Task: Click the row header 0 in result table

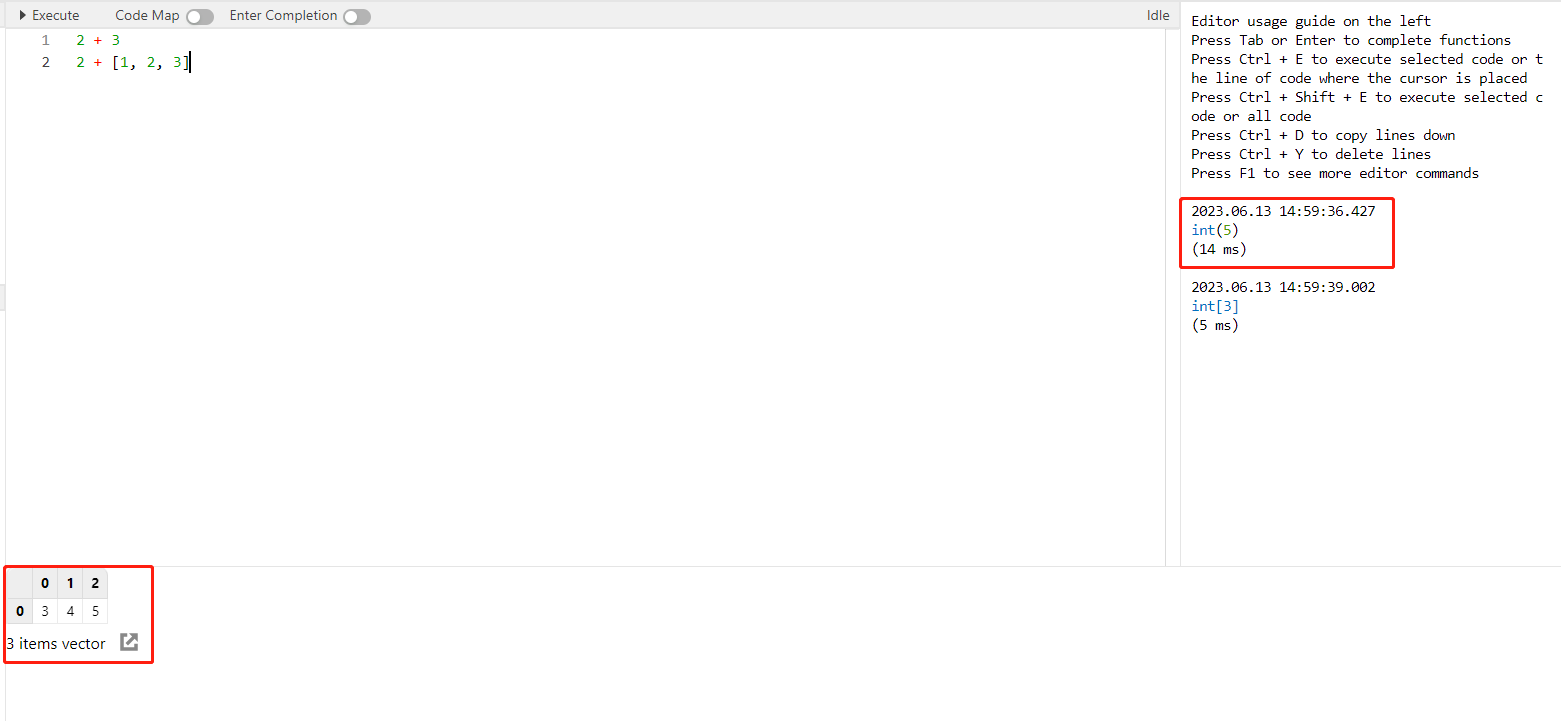Action: pyautogui.click(x=19, y=611)
